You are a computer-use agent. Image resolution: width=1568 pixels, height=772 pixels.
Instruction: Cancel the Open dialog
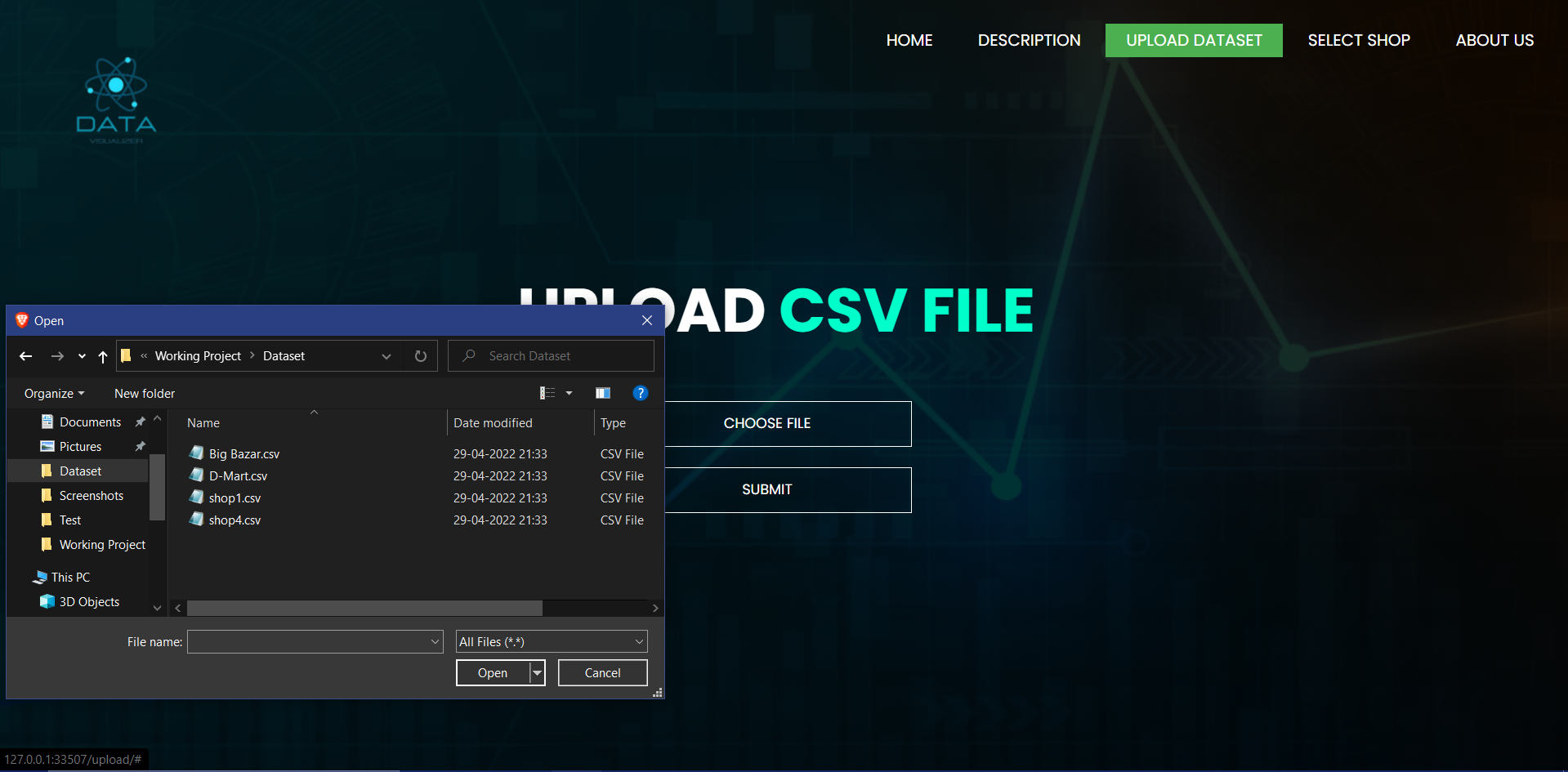pos(603,673)
